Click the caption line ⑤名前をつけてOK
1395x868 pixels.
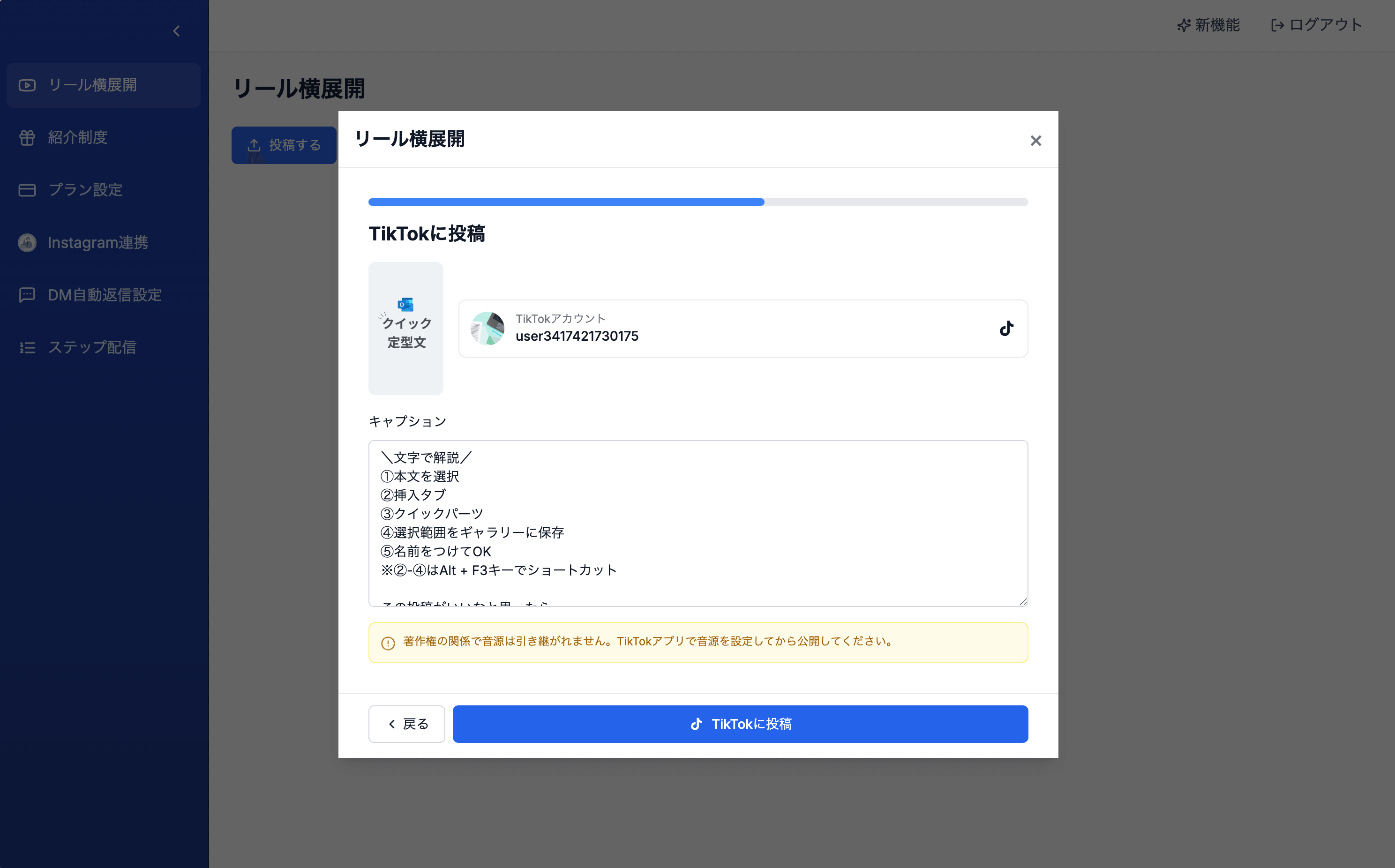(x=436, y=552)
